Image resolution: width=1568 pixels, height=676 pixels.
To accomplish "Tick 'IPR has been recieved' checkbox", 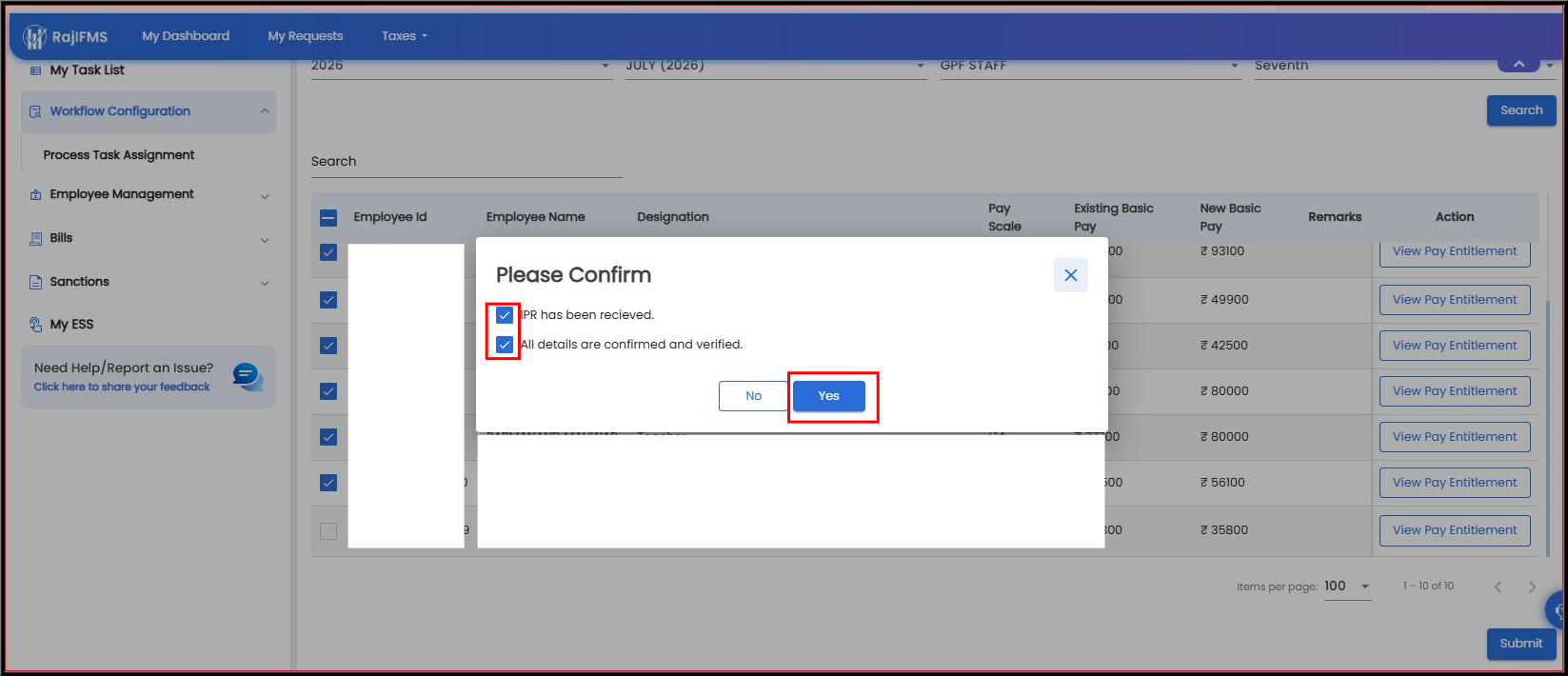I will click(505, 315).
